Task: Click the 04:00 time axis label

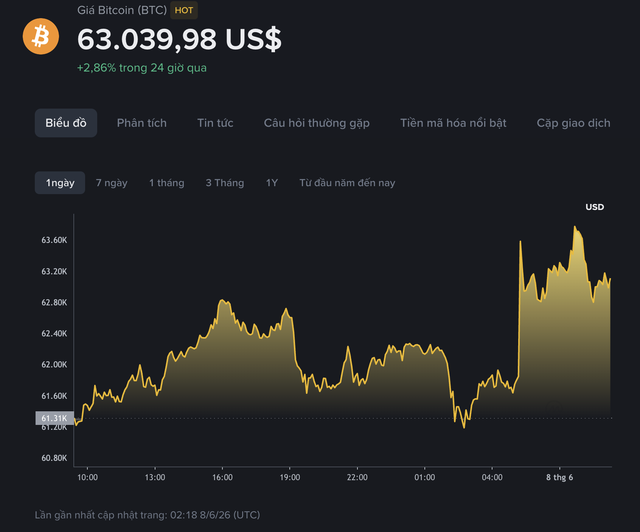Action: tap(492, 477)
